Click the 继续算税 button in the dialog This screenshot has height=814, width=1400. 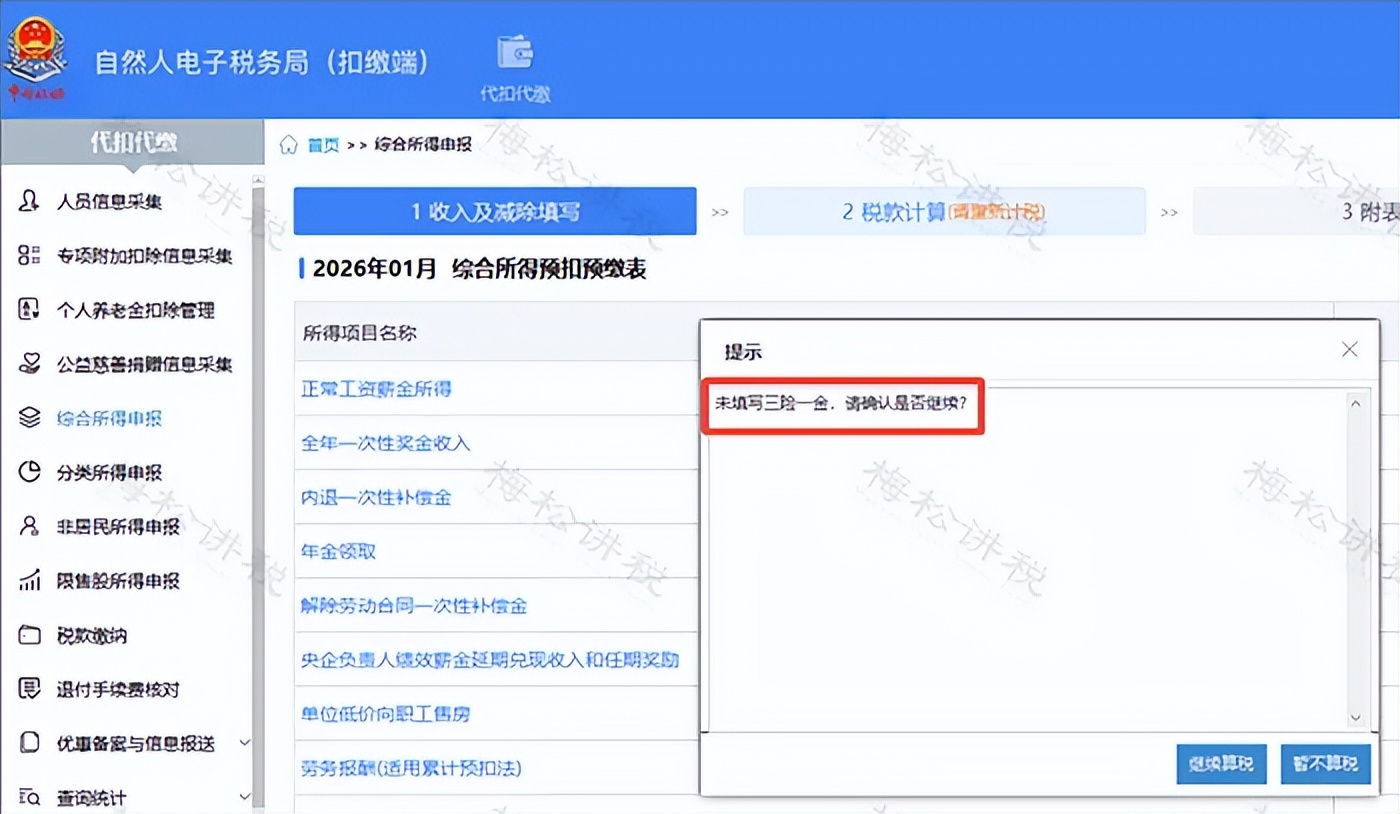coord(1221,763)
